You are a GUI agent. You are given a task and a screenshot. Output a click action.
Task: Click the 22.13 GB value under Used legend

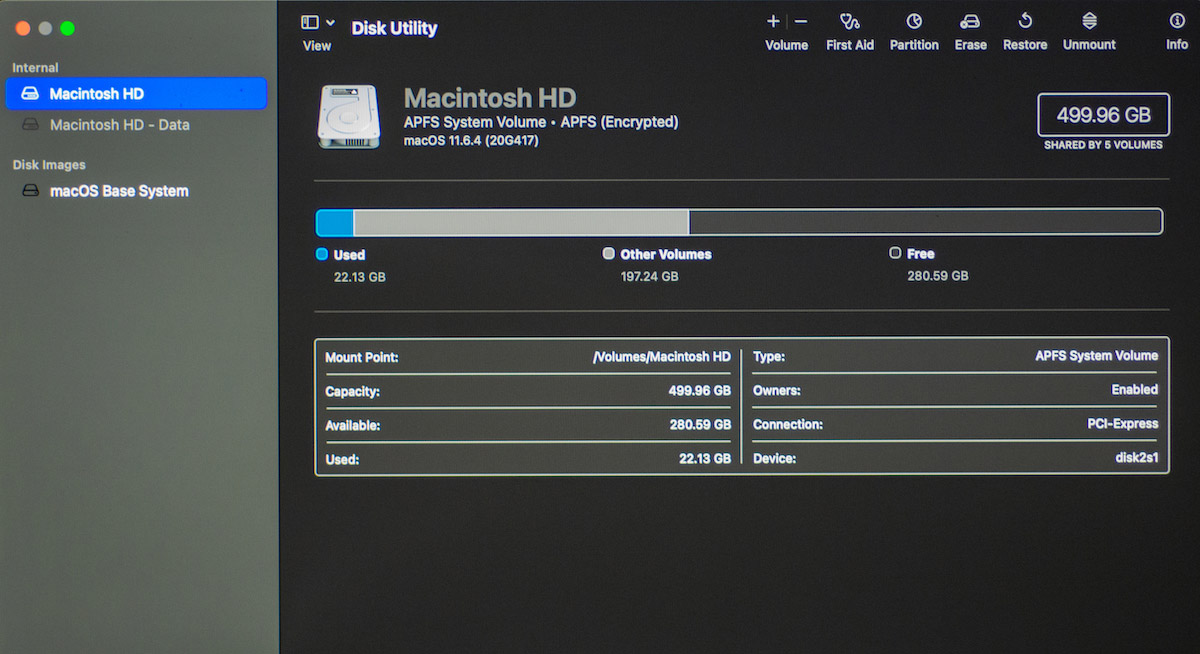point(359,277)
